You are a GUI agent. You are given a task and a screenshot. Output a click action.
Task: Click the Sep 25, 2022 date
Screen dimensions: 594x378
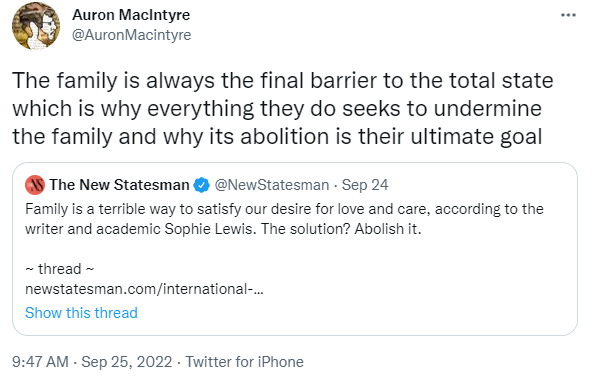(x=127, y=362)
